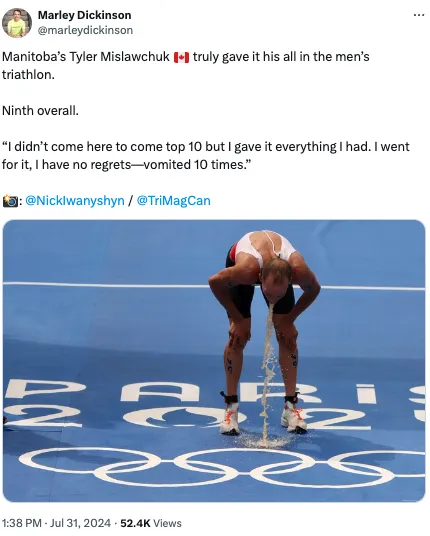The height and width of the screenshot is (536, 430).
Task: Click Marley Dickinson's profile avatar
Action: tap(17, 23)
